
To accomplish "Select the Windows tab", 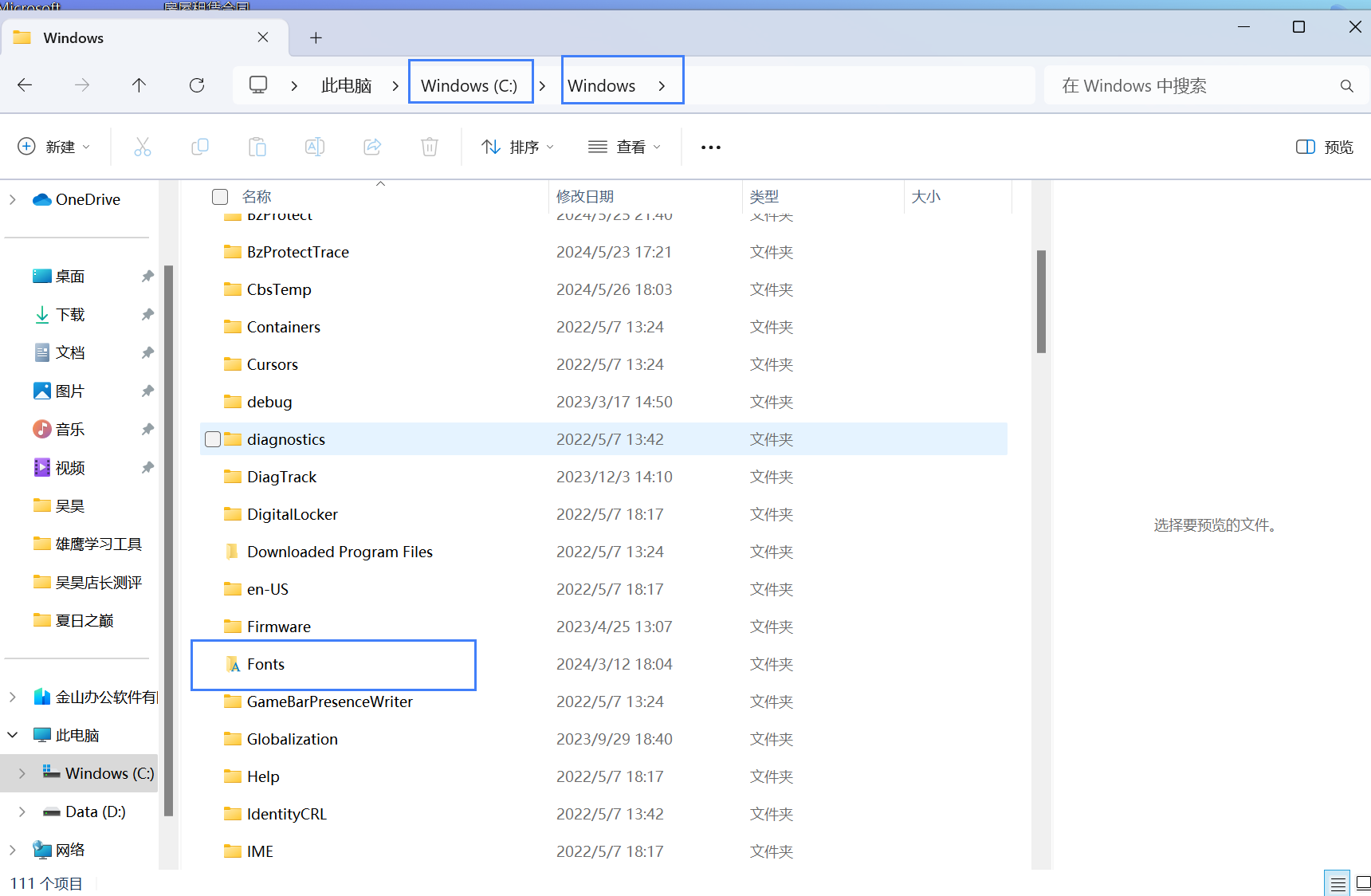I will tap(144, 37).
